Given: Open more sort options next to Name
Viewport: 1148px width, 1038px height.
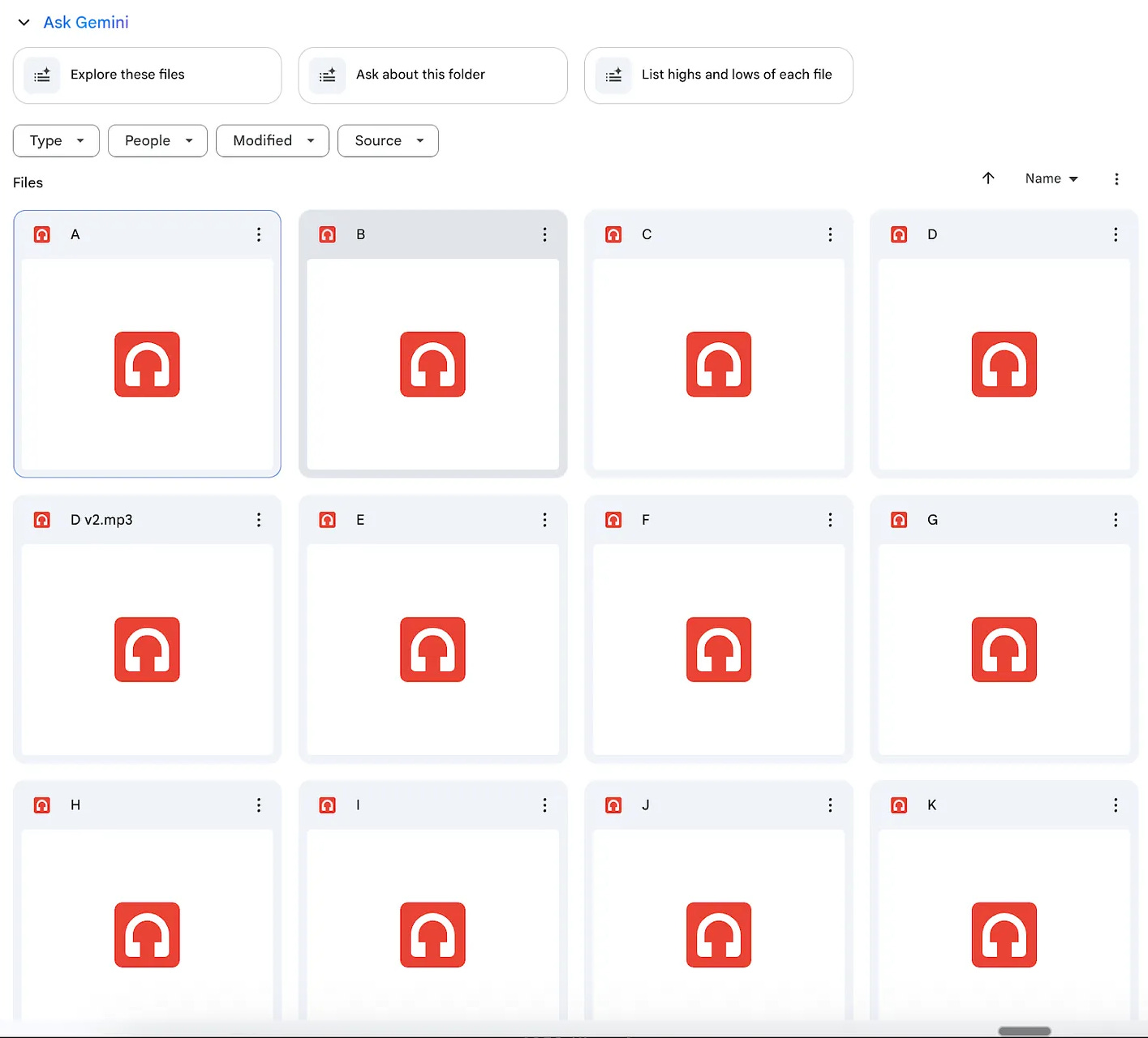Looking at the screenshot, I should click(x=1116, y=178).
